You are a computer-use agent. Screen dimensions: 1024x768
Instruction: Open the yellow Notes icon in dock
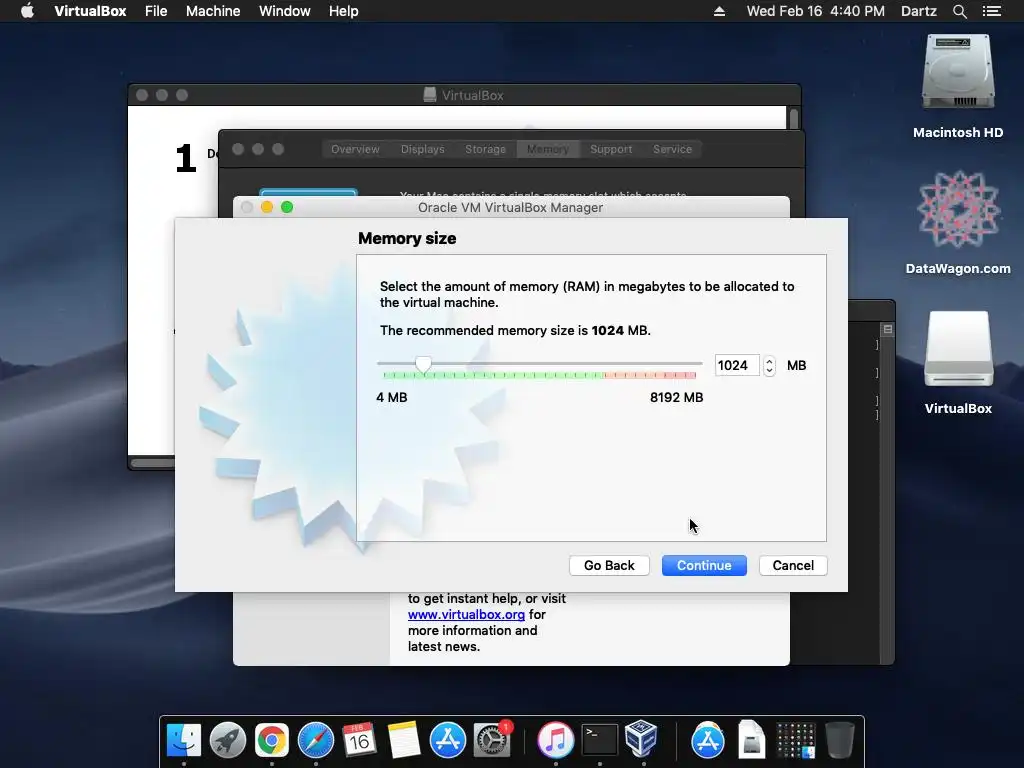pyautogui.click(x=404, y=741)
